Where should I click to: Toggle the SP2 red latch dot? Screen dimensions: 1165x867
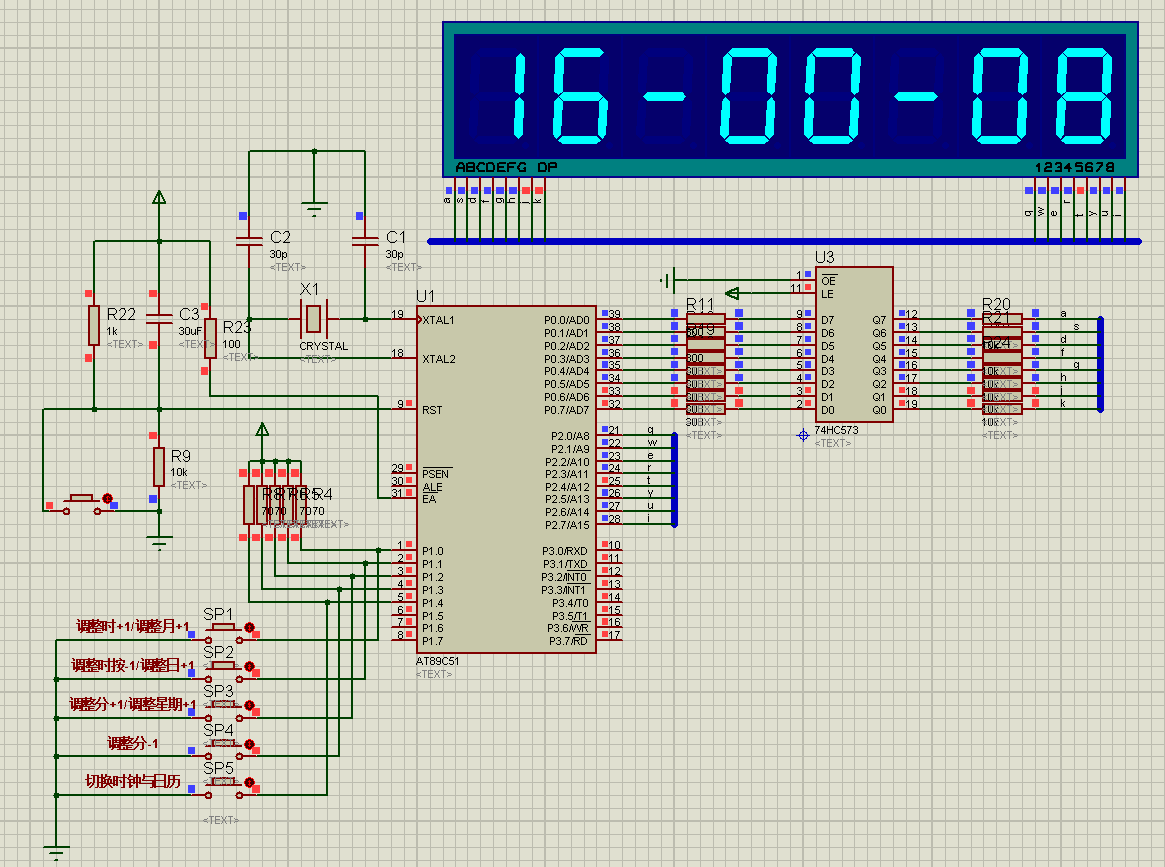(x=250, y=666)
